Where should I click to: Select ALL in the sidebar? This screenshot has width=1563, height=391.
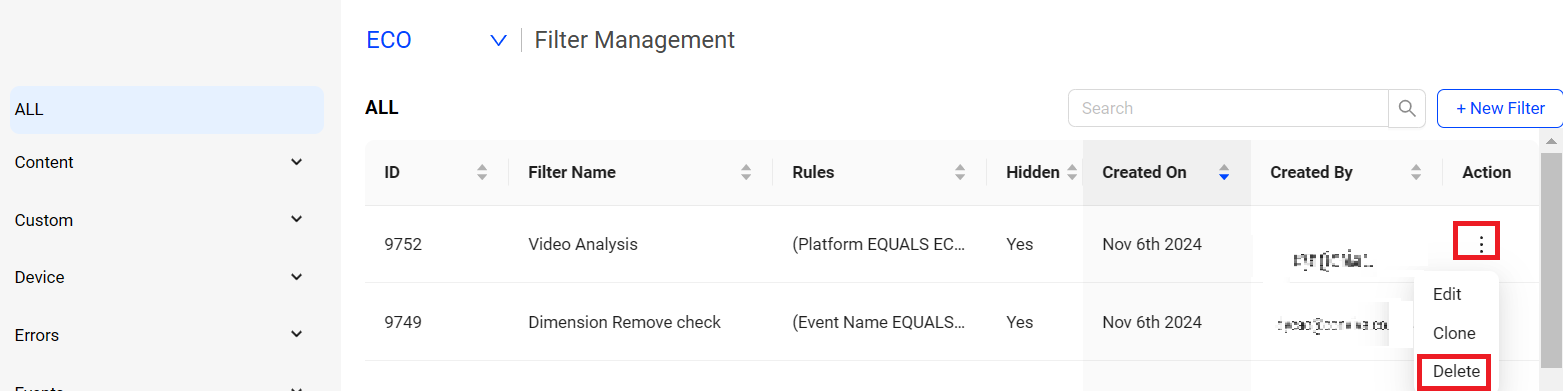tap(166, 110)
